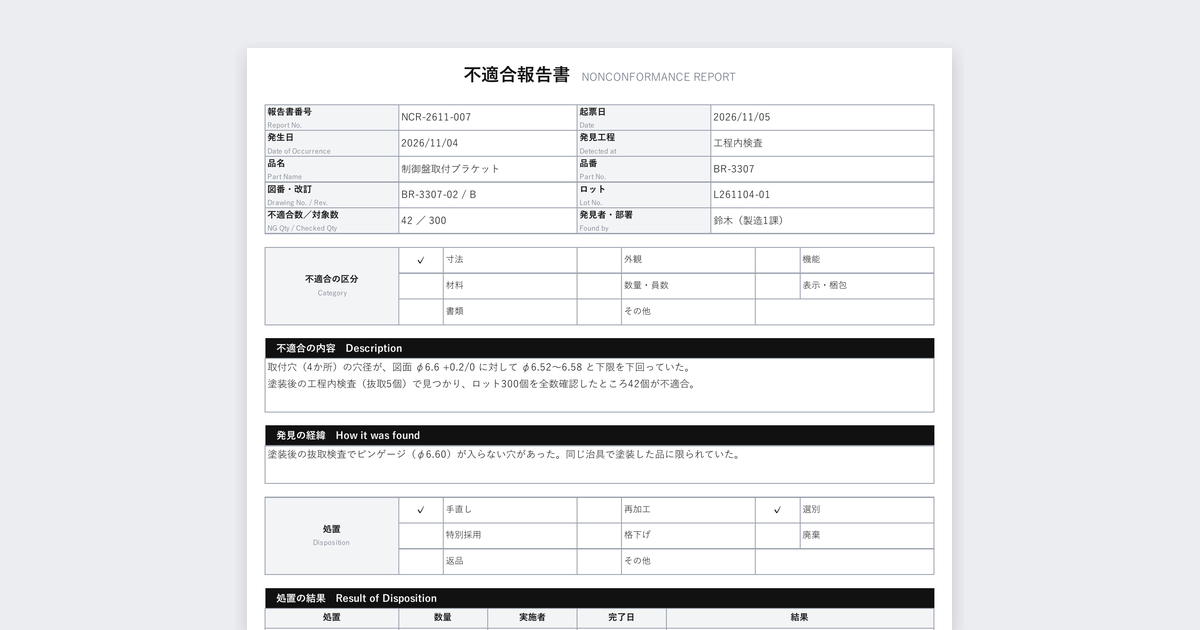Click the 発生日 field label
Image resolution: width=1200 pixels, height=630 pixels.
[x=280, y=137]
